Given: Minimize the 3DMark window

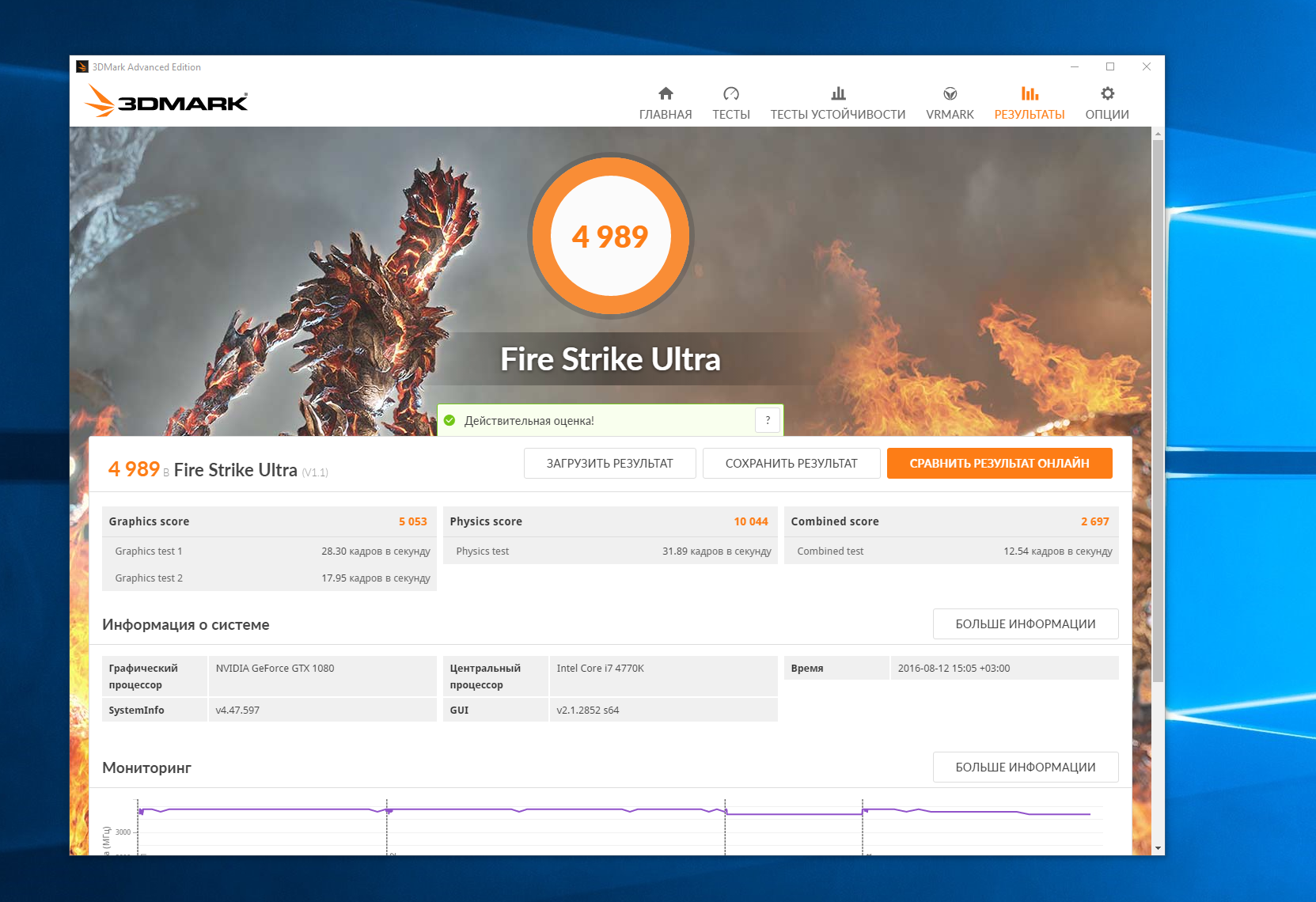Looking at the screenshot, I should tap(1075, 67).
